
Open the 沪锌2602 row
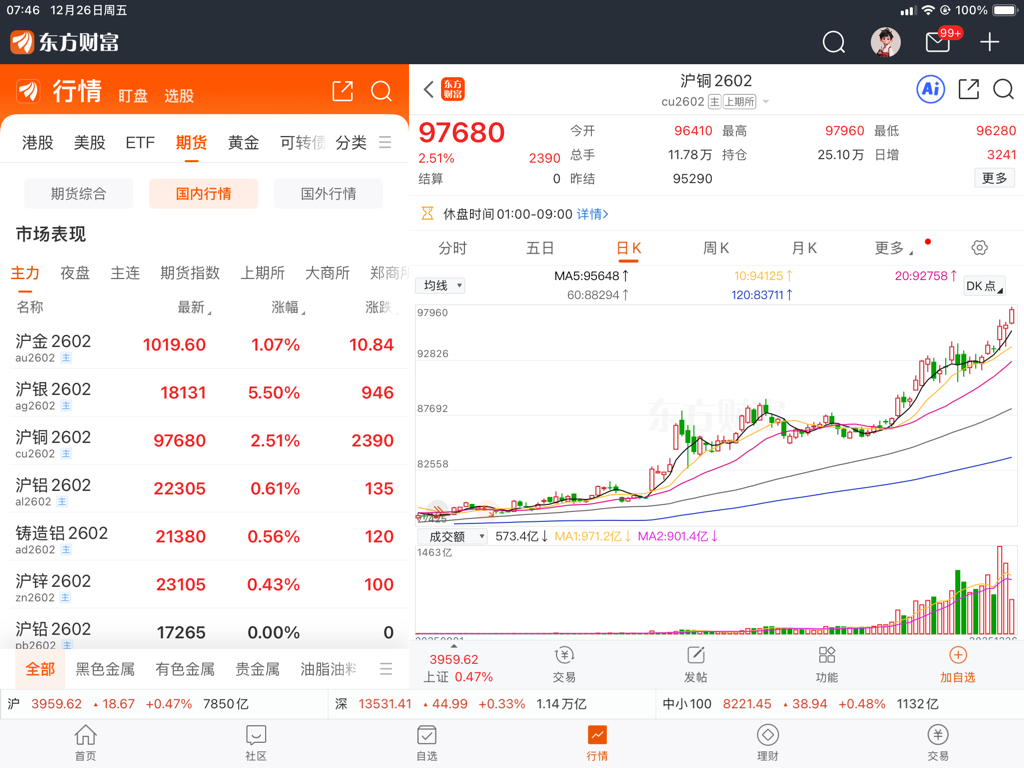[x=204, y=584]
